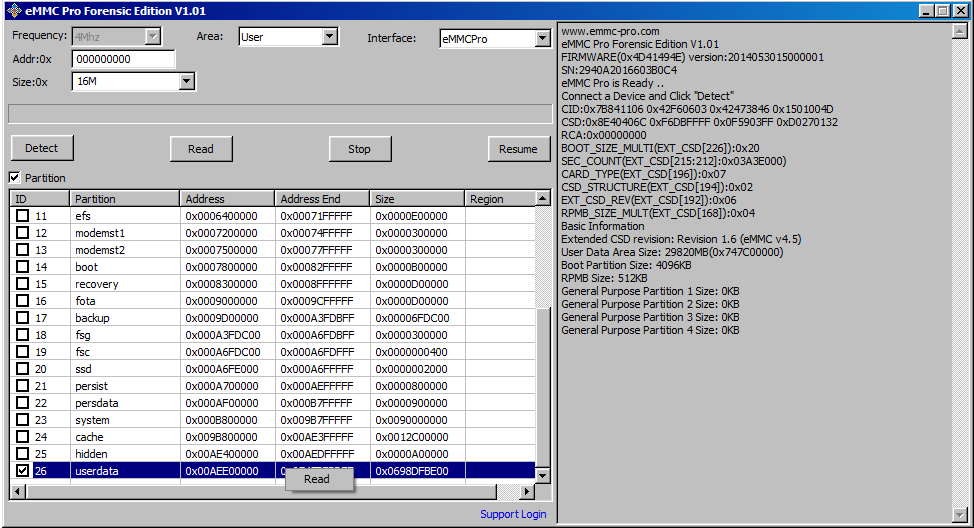974x528 pixels.
Task: Click size cell 0x0012C00000
Action: click(411, 437)
